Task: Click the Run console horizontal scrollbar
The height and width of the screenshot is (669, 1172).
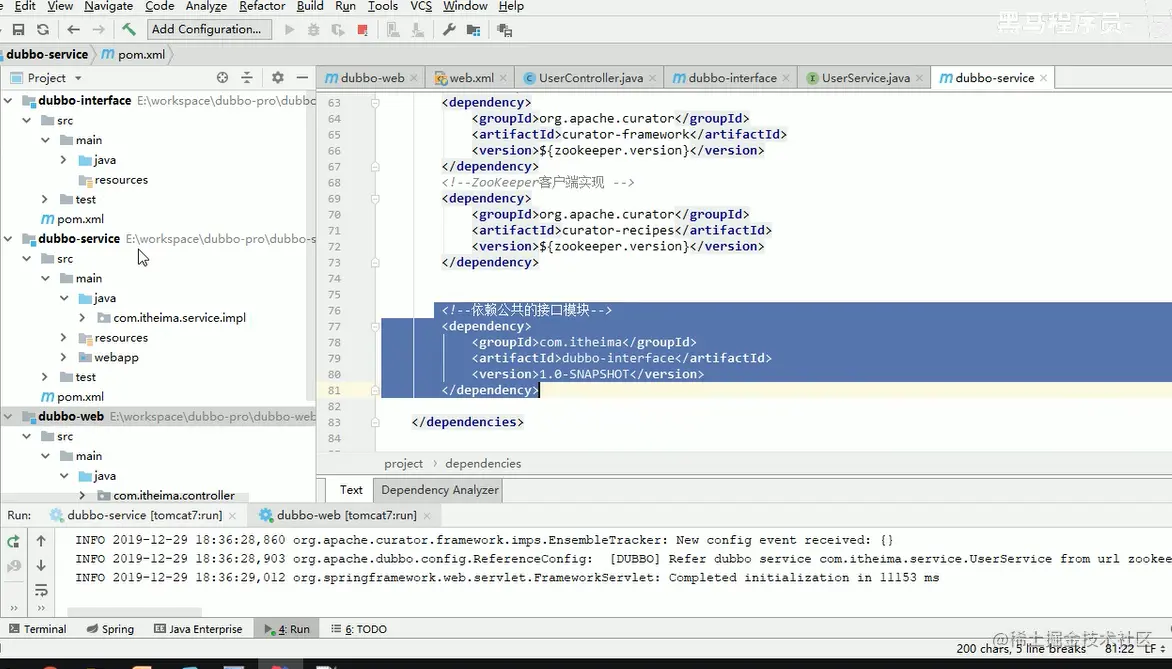Action: click(x=135, y=611)
